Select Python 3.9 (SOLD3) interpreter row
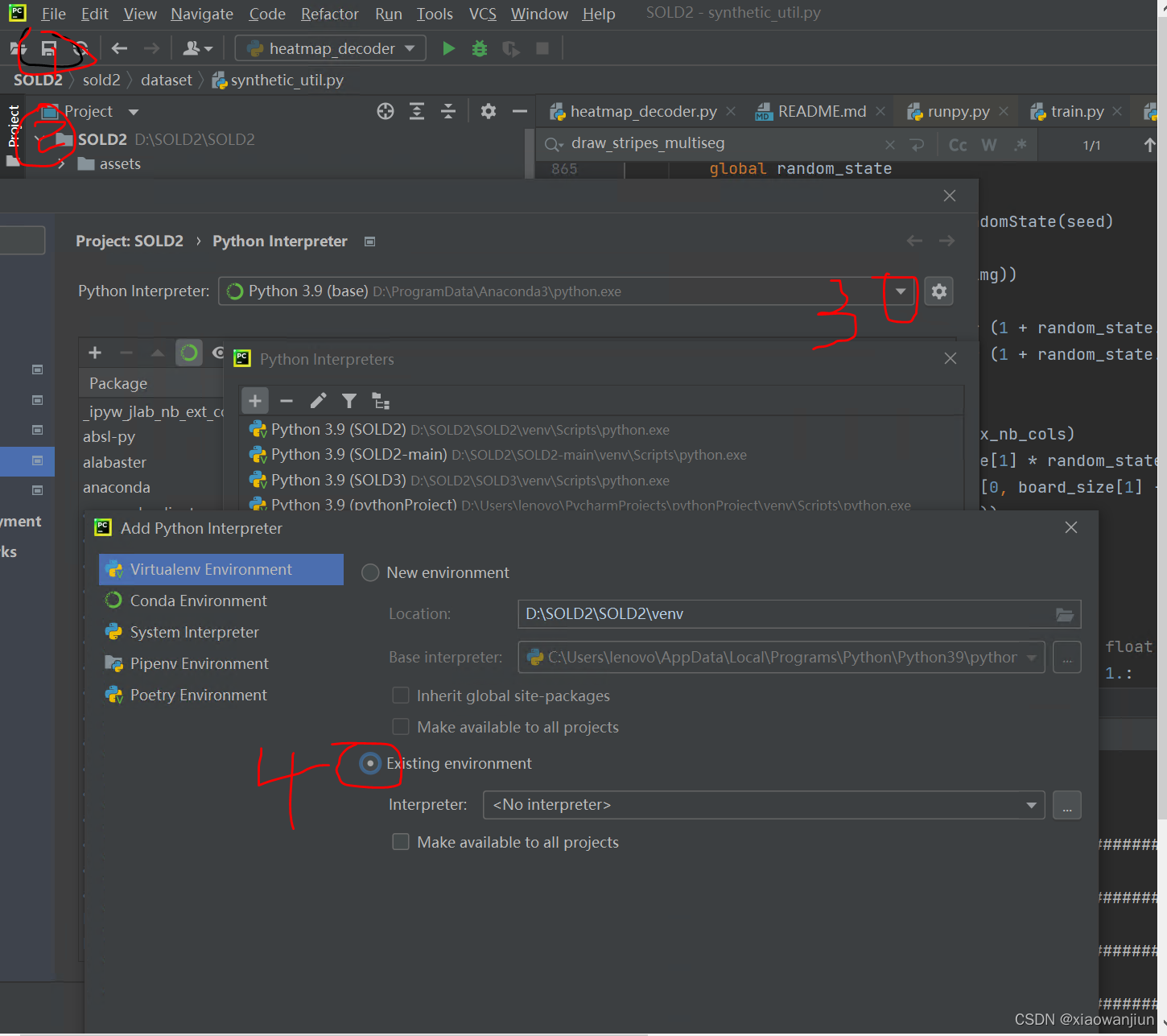Viewport: 1167px width, 1036px height. 601,481
